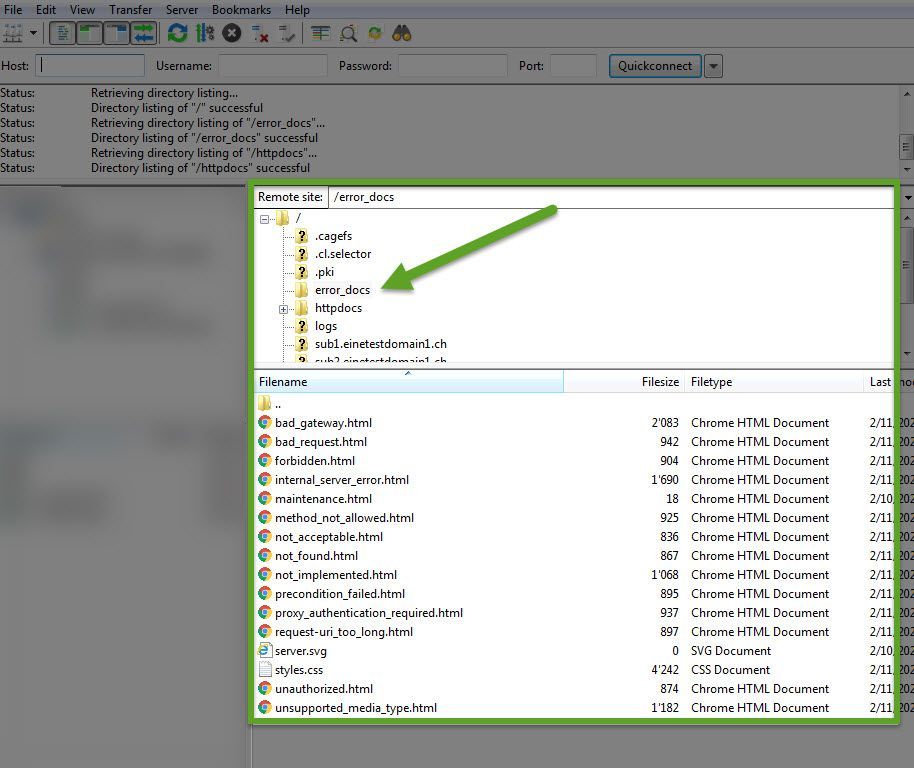Toggle synchronized browsing
914x768 pixels.
375,34
